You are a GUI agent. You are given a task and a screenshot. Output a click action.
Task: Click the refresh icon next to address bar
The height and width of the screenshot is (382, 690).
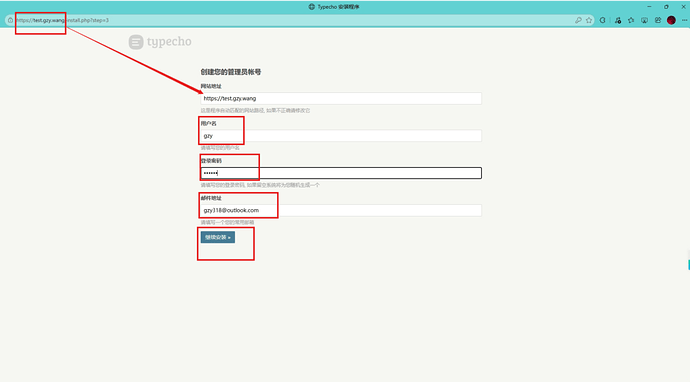click(602, 20)
